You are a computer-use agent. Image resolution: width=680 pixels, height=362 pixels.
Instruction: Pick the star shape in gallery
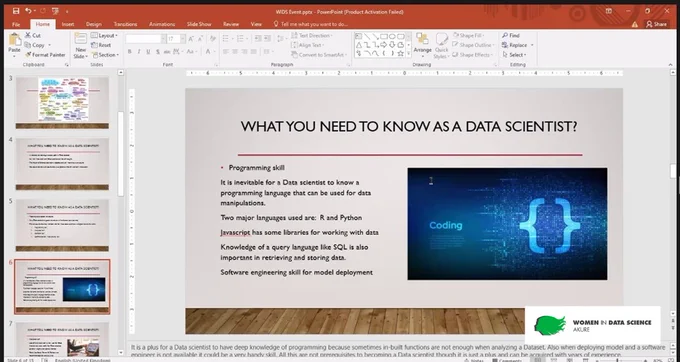pos(400,53)
